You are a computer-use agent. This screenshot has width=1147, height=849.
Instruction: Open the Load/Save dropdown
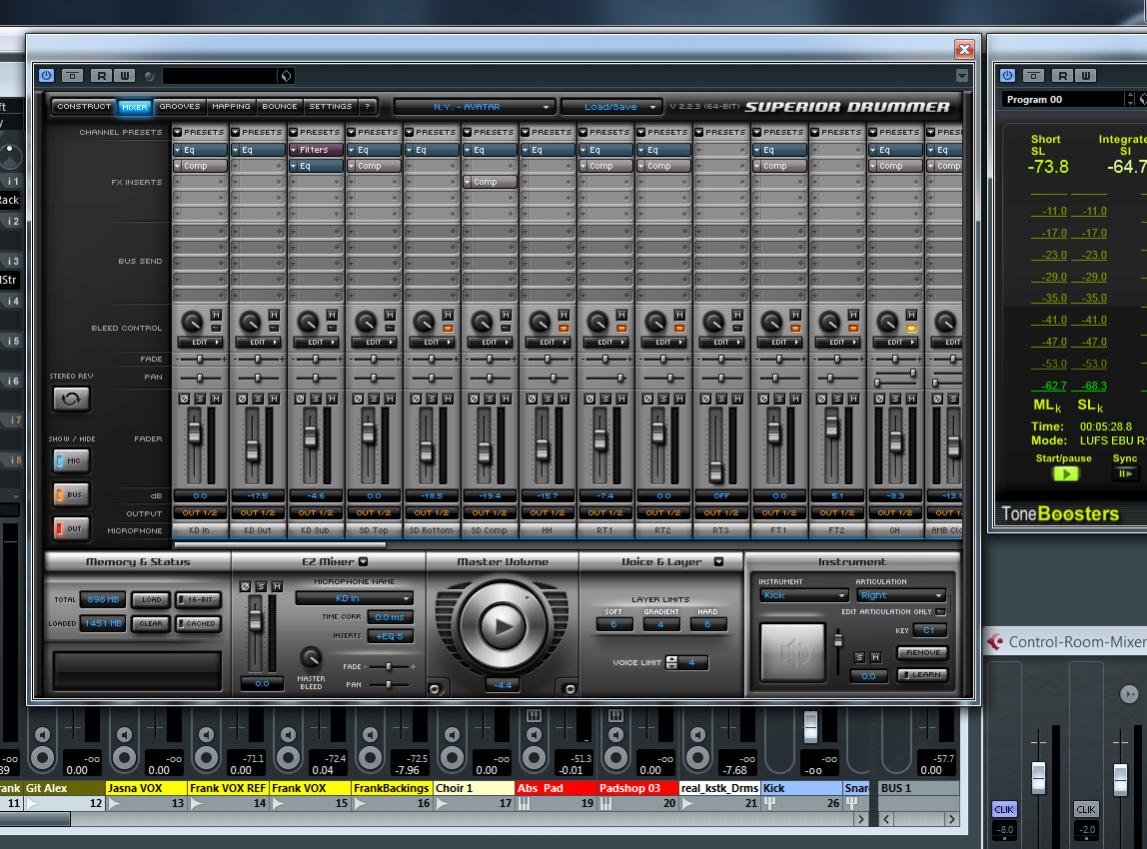tap(612, 107)
